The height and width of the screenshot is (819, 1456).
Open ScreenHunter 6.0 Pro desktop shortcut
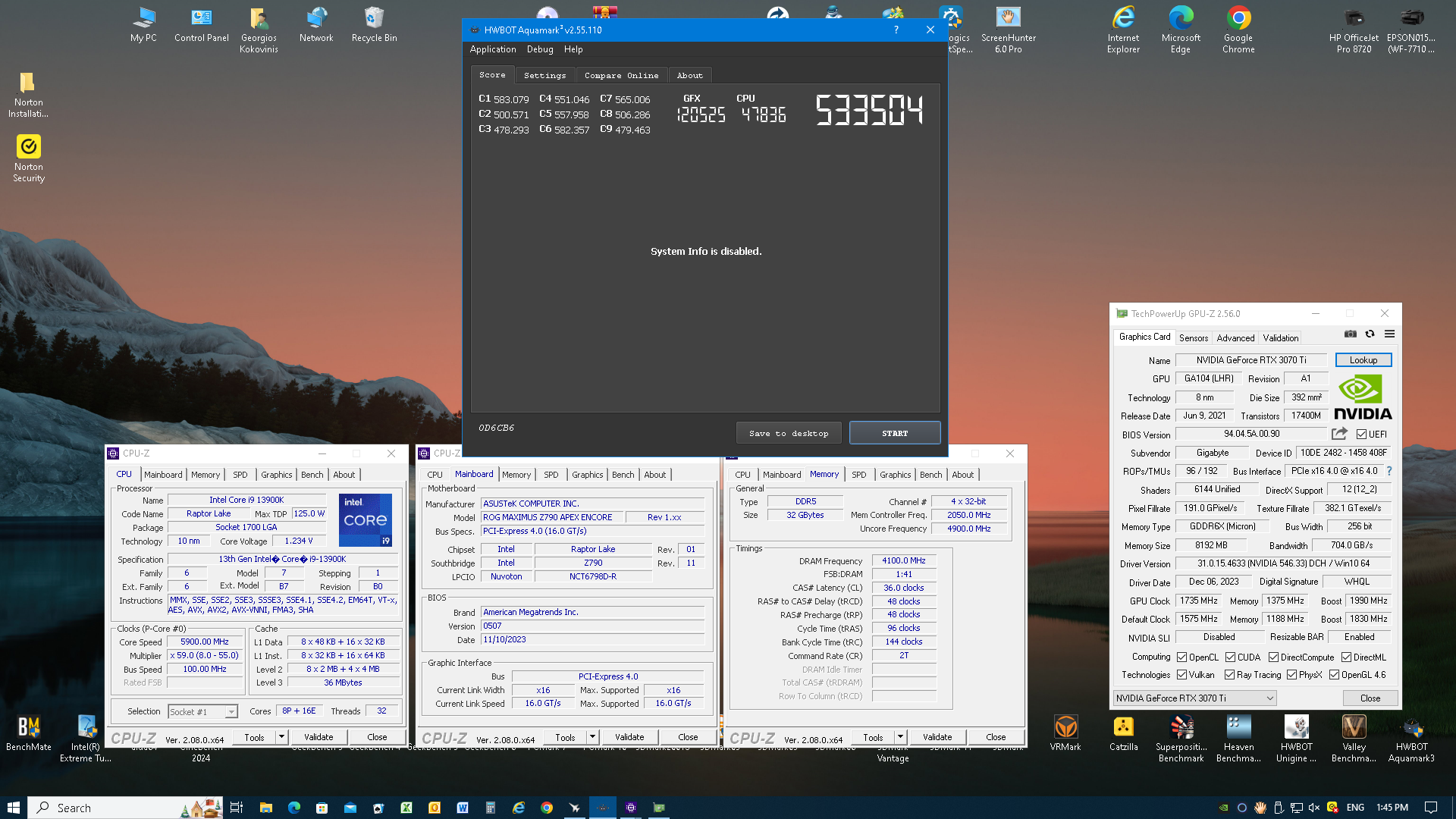1008,30
